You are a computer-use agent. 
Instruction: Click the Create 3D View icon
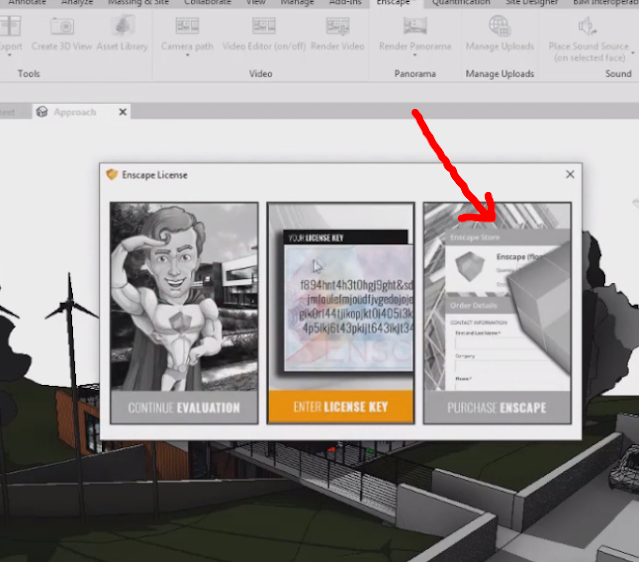pyautogui.click(x=62, y=26)
